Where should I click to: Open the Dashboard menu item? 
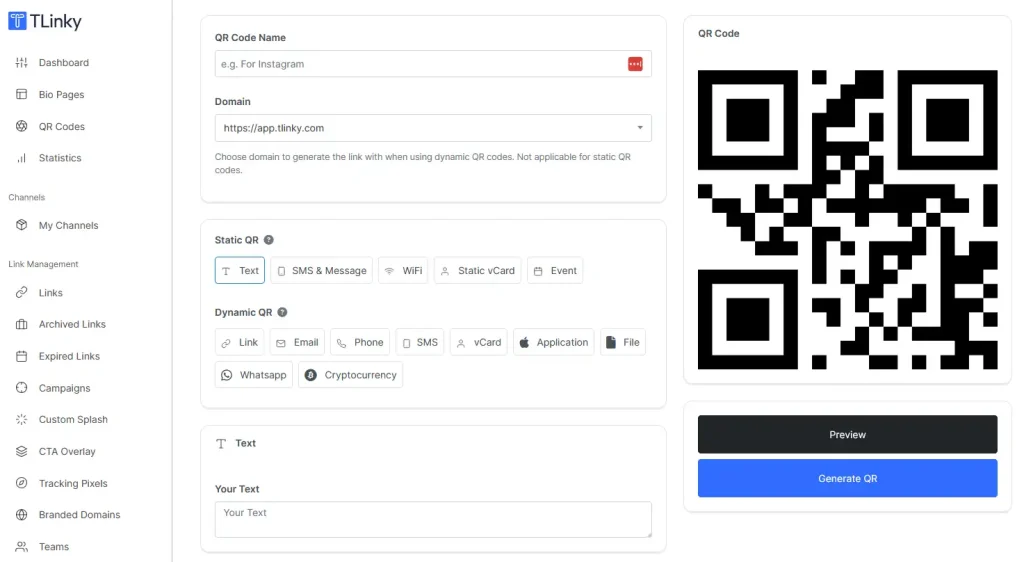(63, 63)
